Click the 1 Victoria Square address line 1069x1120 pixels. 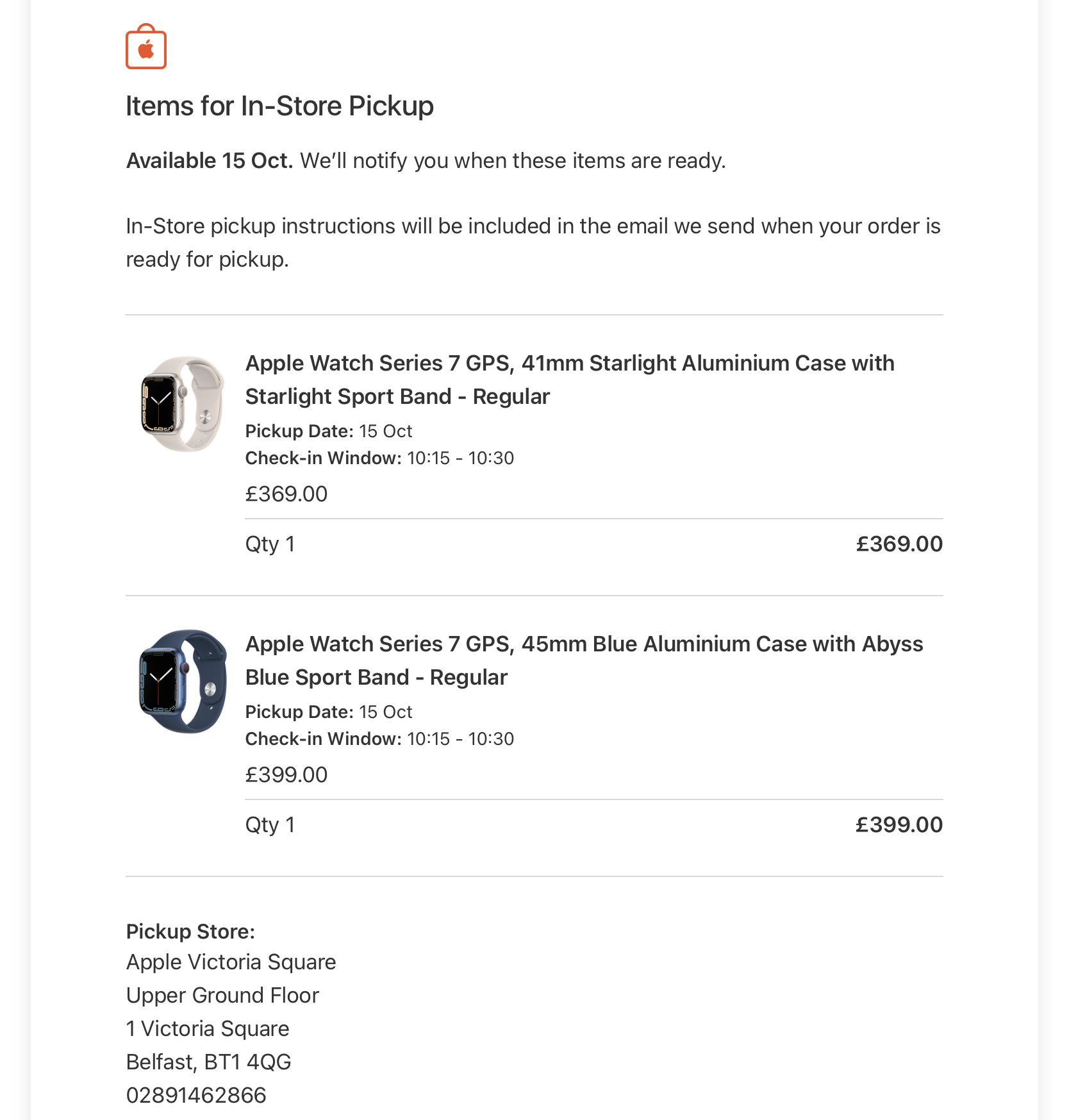208,1028
